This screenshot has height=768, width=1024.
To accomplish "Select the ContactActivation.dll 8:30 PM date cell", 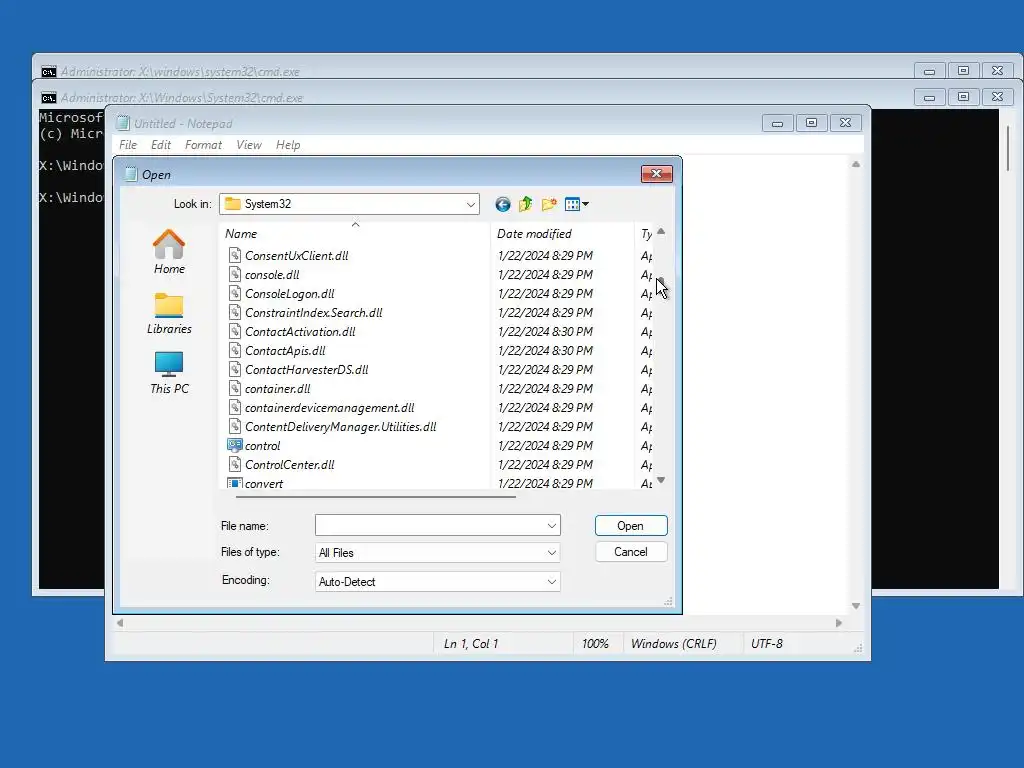I will pos(545,332).
